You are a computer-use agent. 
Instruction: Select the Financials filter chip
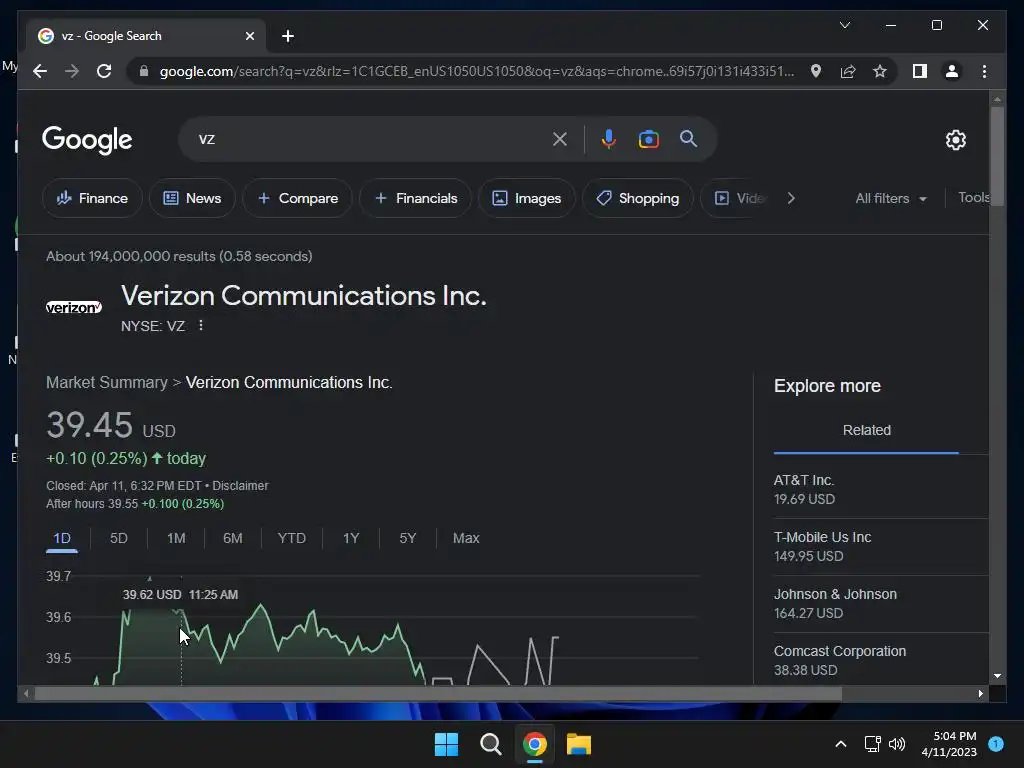(x=415, y=198)
